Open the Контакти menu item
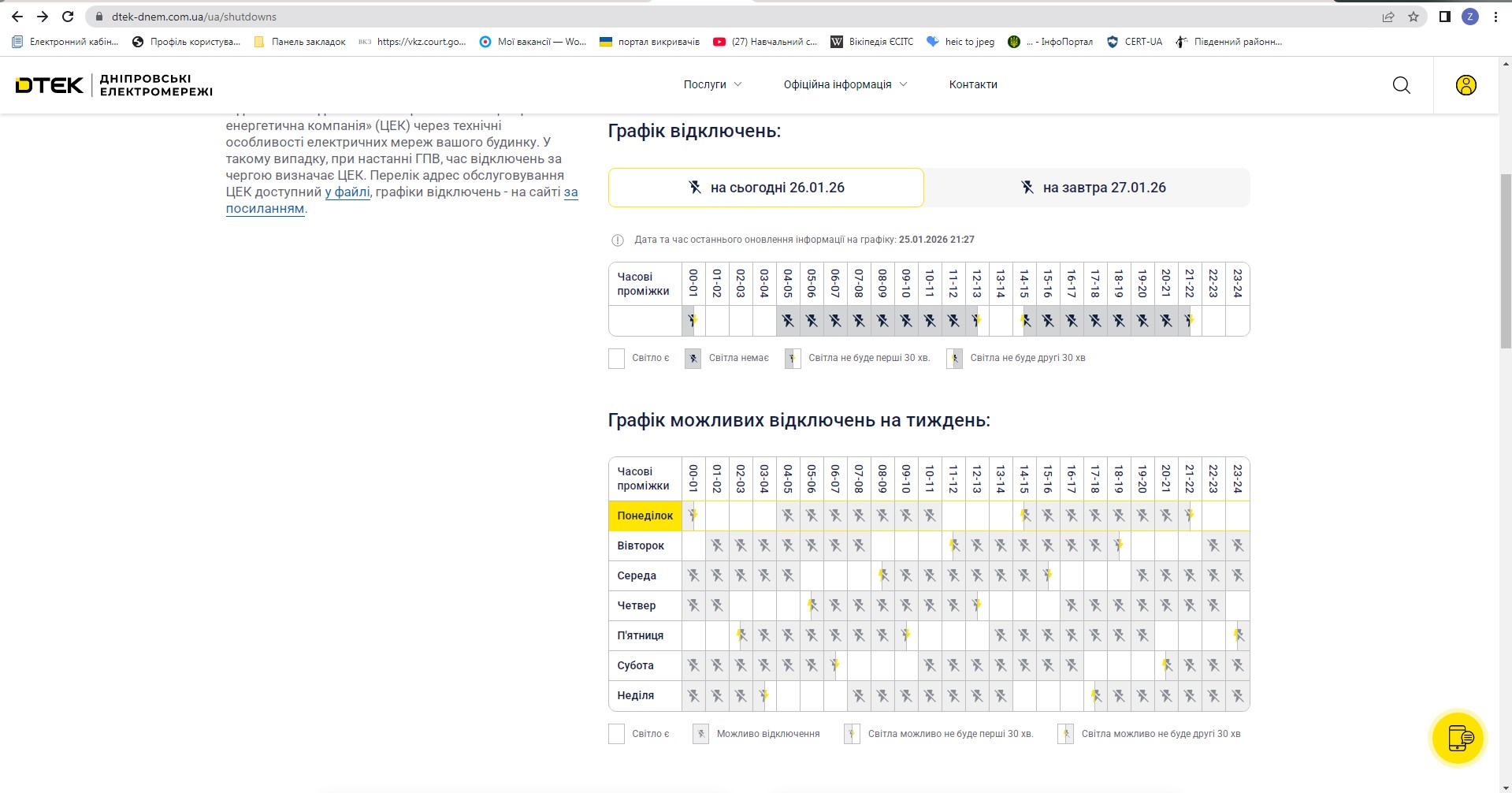Screen dimensions: 1512x793 coord(972,84)
